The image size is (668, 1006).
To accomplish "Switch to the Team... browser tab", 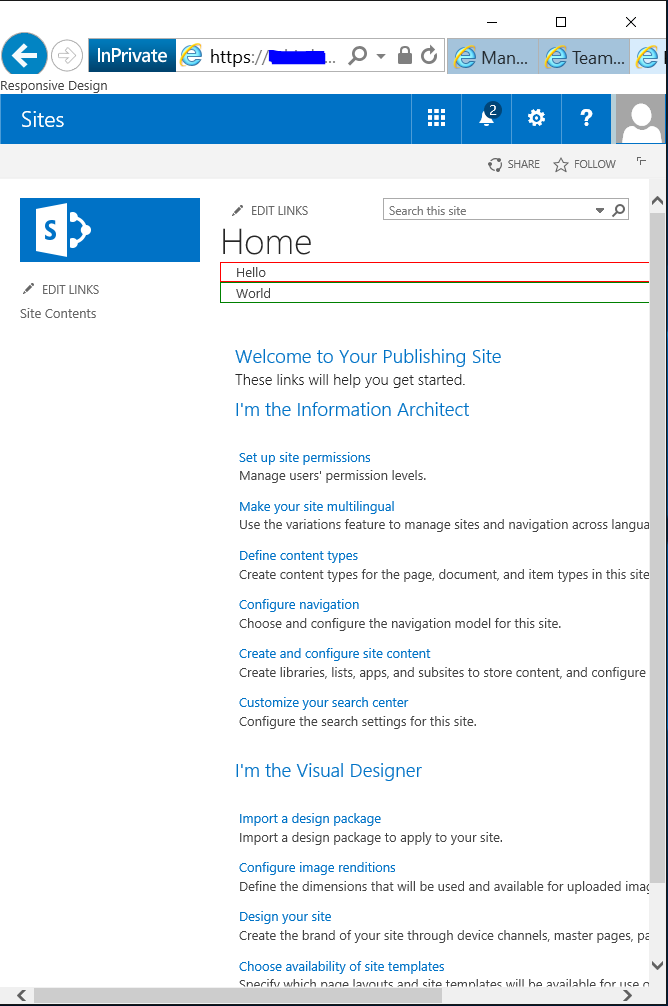I will pyautogui.click(x=585, y=57).
